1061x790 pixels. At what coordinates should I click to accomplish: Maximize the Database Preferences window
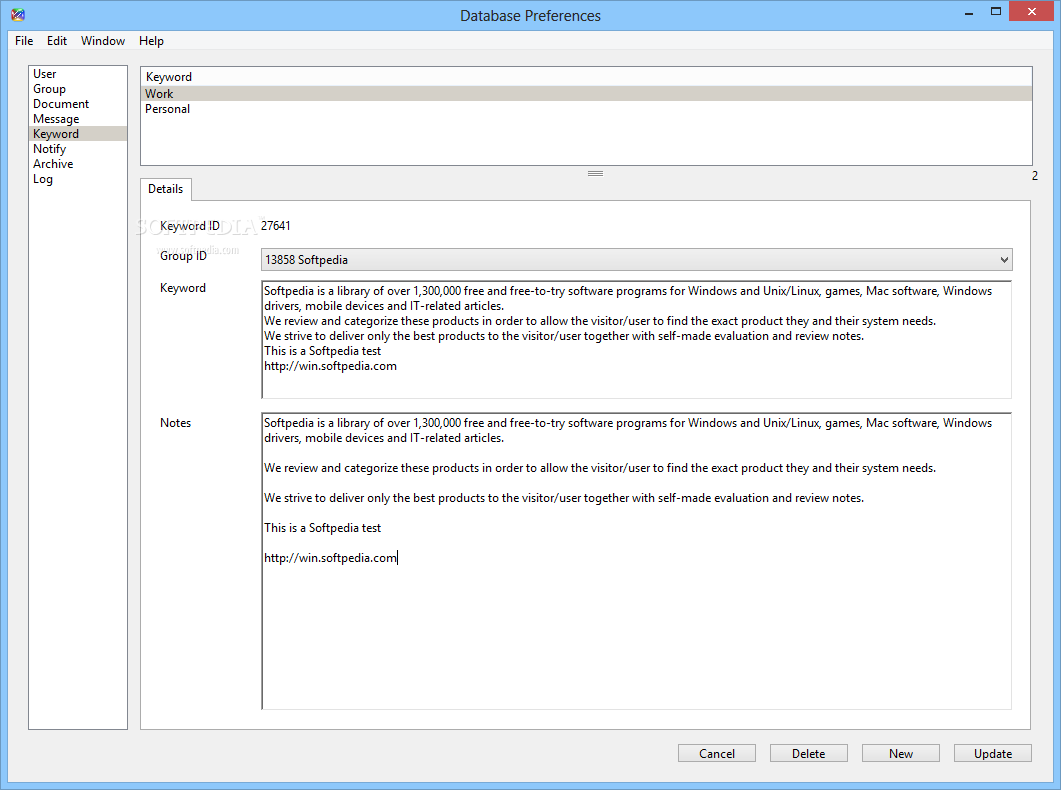[x=995, y=11]
